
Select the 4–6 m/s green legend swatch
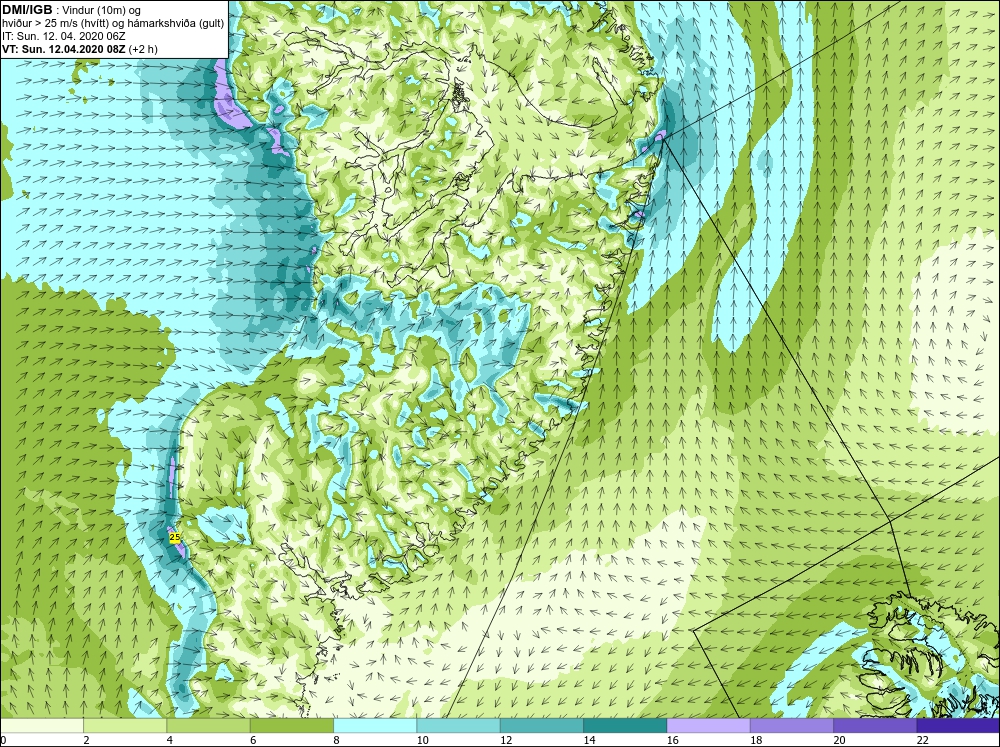coord(209,726)
